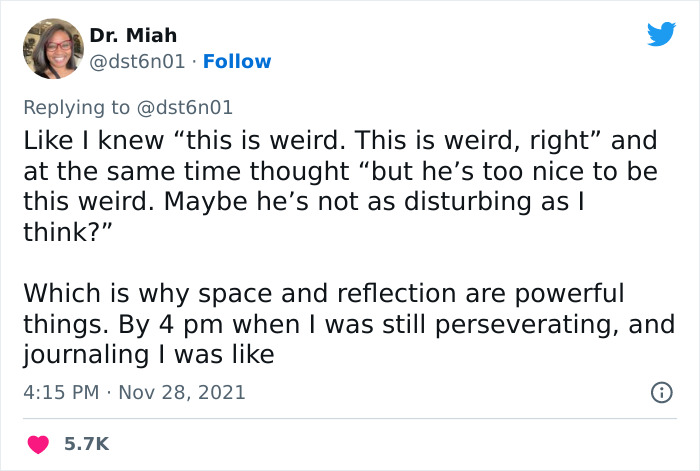
Task: Click the Nov 28, 2021 date
Action: (181, 392)
